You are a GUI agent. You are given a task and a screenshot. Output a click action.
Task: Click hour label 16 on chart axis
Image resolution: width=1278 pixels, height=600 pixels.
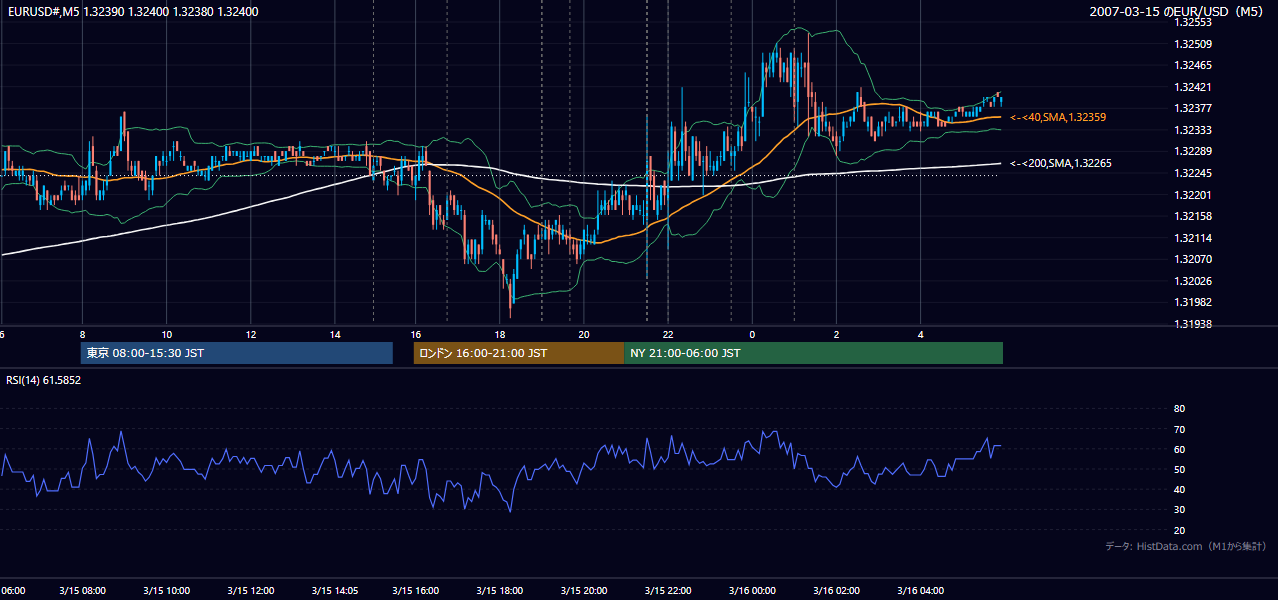tap(417, 335)
